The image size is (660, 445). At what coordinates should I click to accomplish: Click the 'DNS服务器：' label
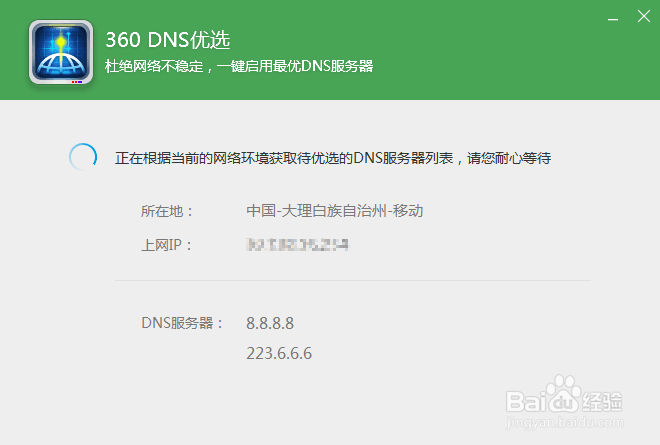click(182, 323)
